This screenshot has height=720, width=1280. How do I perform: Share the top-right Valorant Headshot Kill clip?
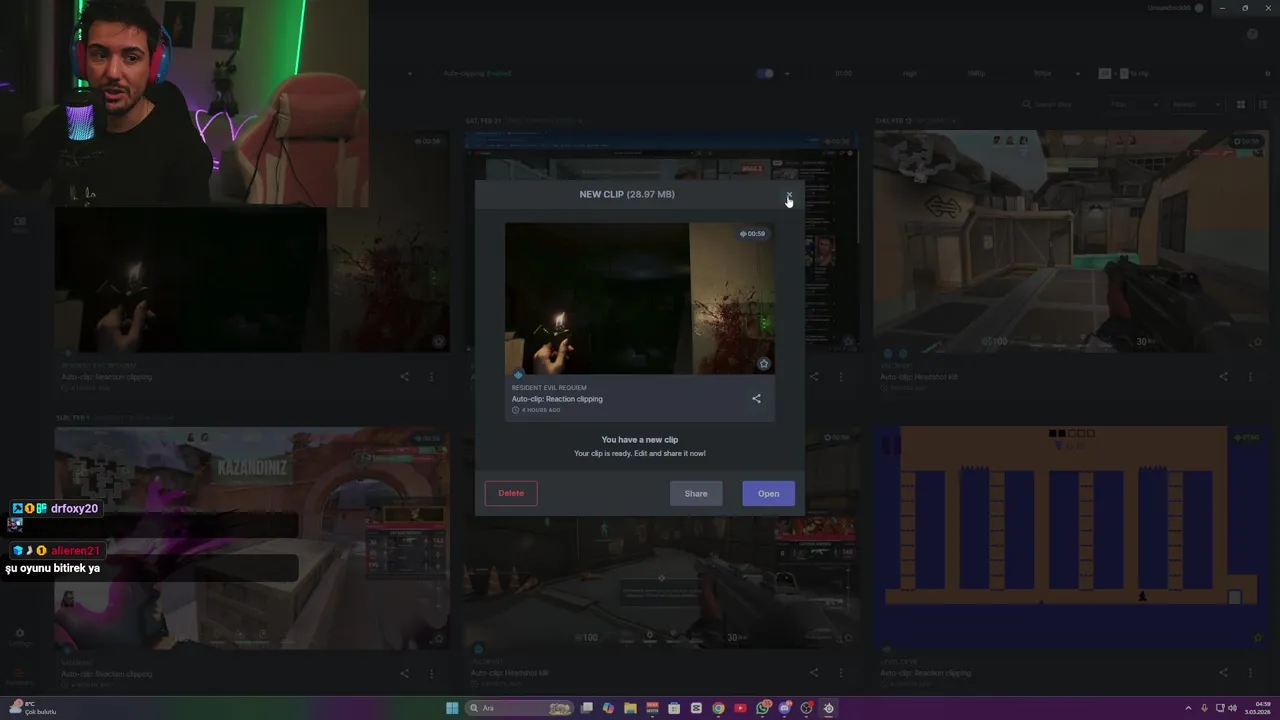[1223, 377]
